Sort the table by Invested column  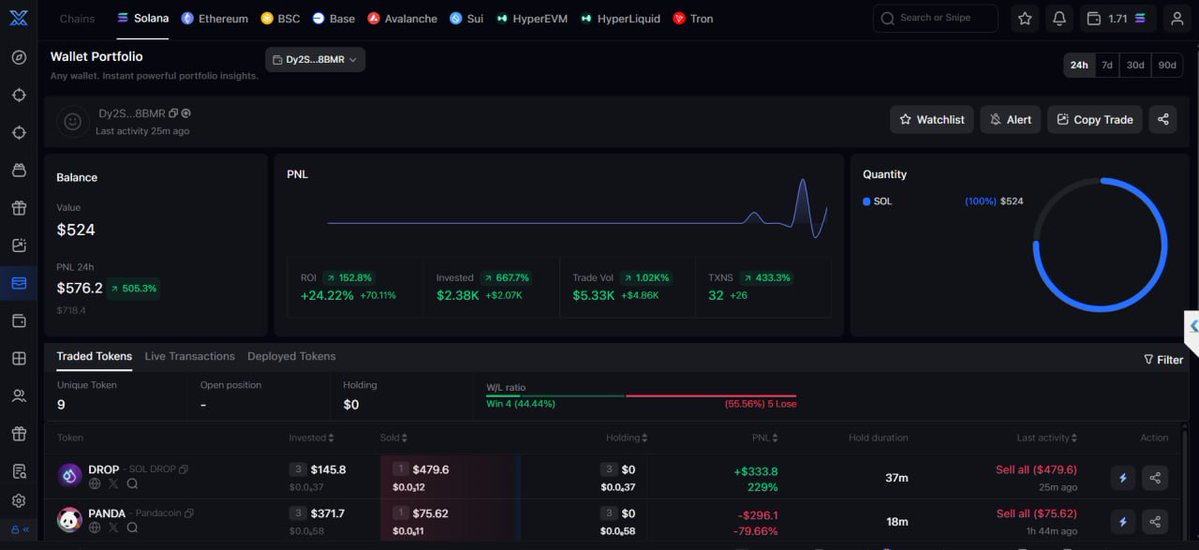click(x=311, y=438)
